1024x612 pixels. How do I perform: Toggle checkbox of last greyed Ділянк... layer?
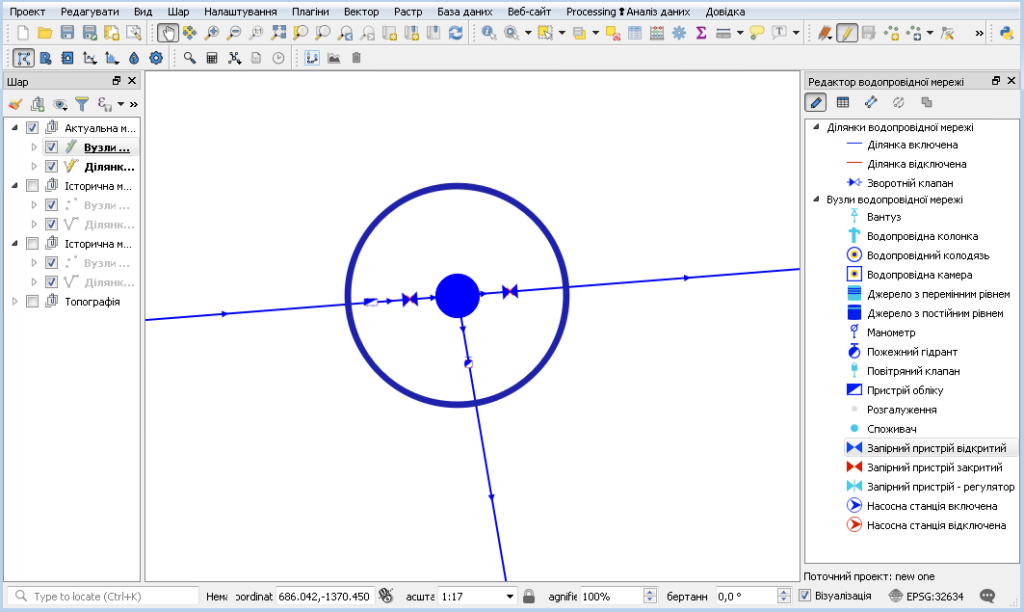52,282
